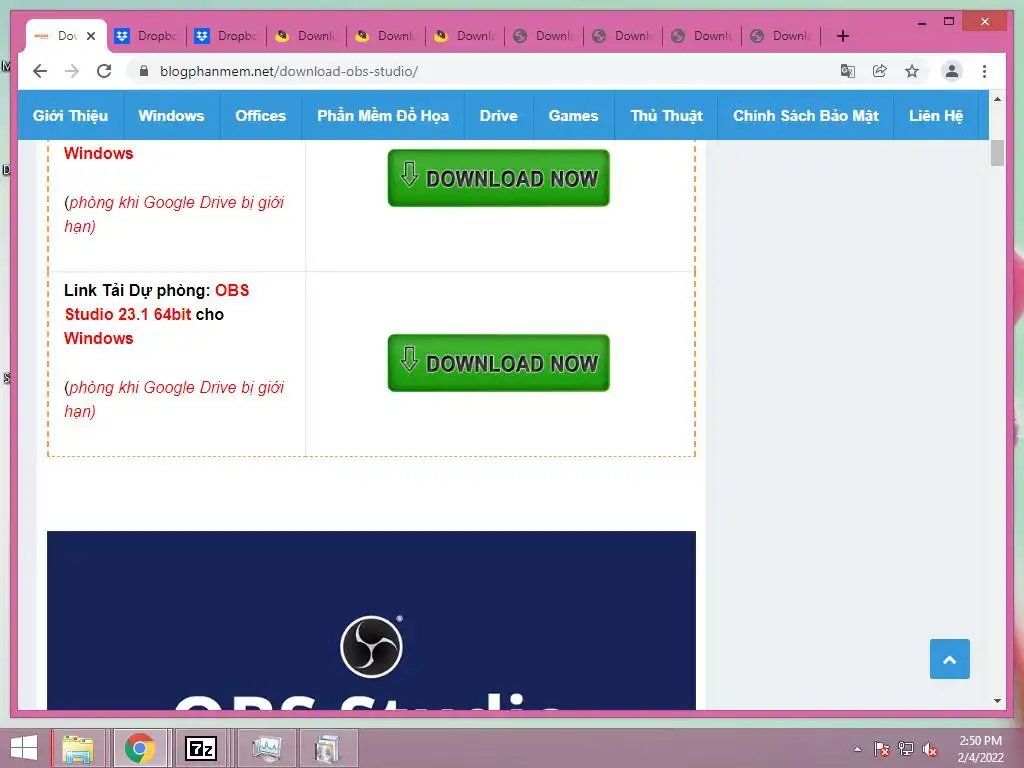Open the Drive menu item
Image resolution: width=1024 pixels, height=768 pixels.
pyautogui.click(x=498, y=116)
